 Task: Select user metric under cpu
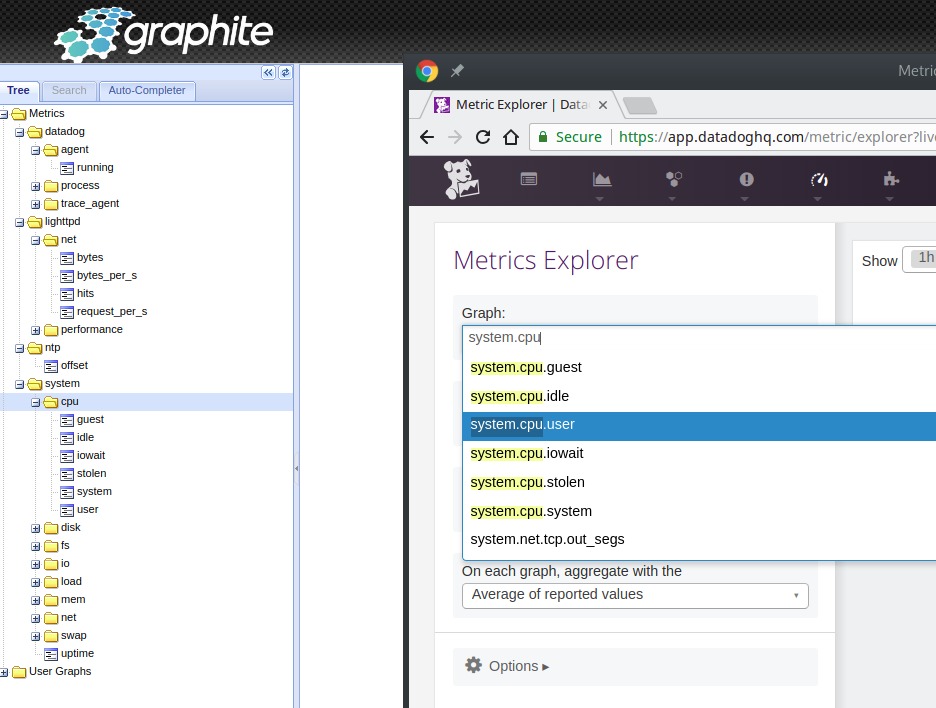coord(87,510)
